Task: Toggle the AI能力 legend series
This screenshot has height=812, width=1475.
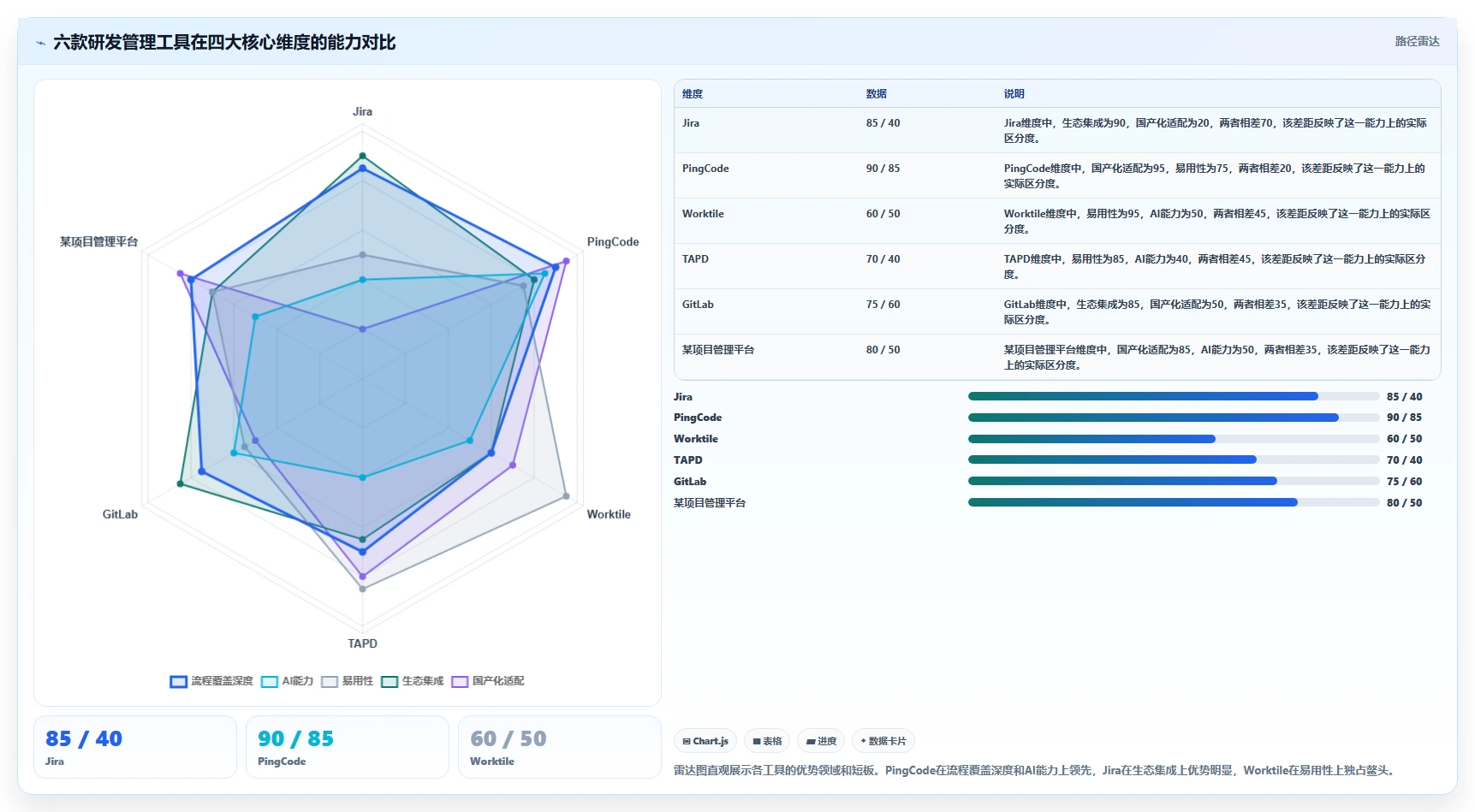Action: pyautogui.click(x=287, y=681)
